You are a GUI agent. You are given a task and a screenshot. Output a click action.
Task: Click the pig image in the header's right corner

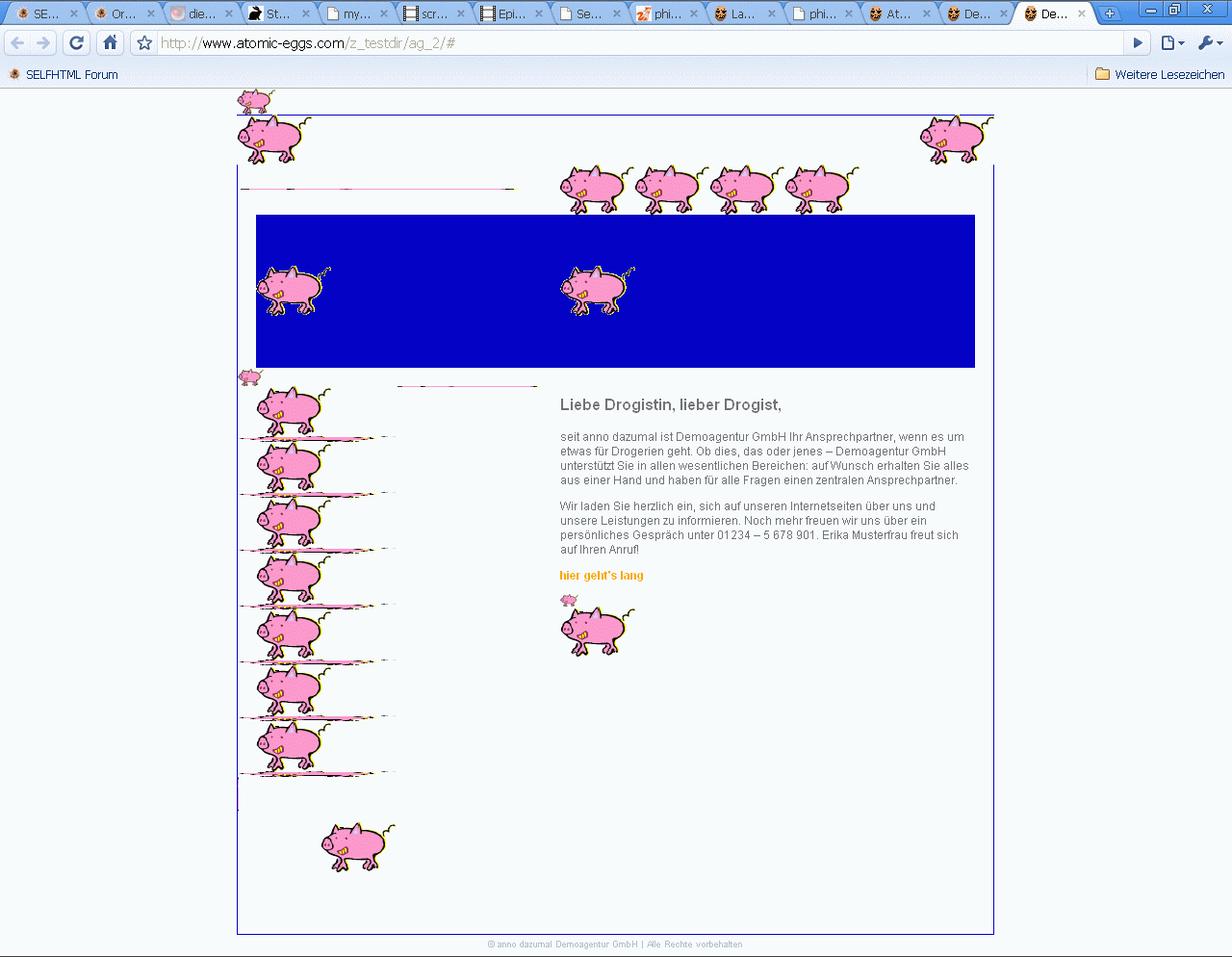pos(955,140)
